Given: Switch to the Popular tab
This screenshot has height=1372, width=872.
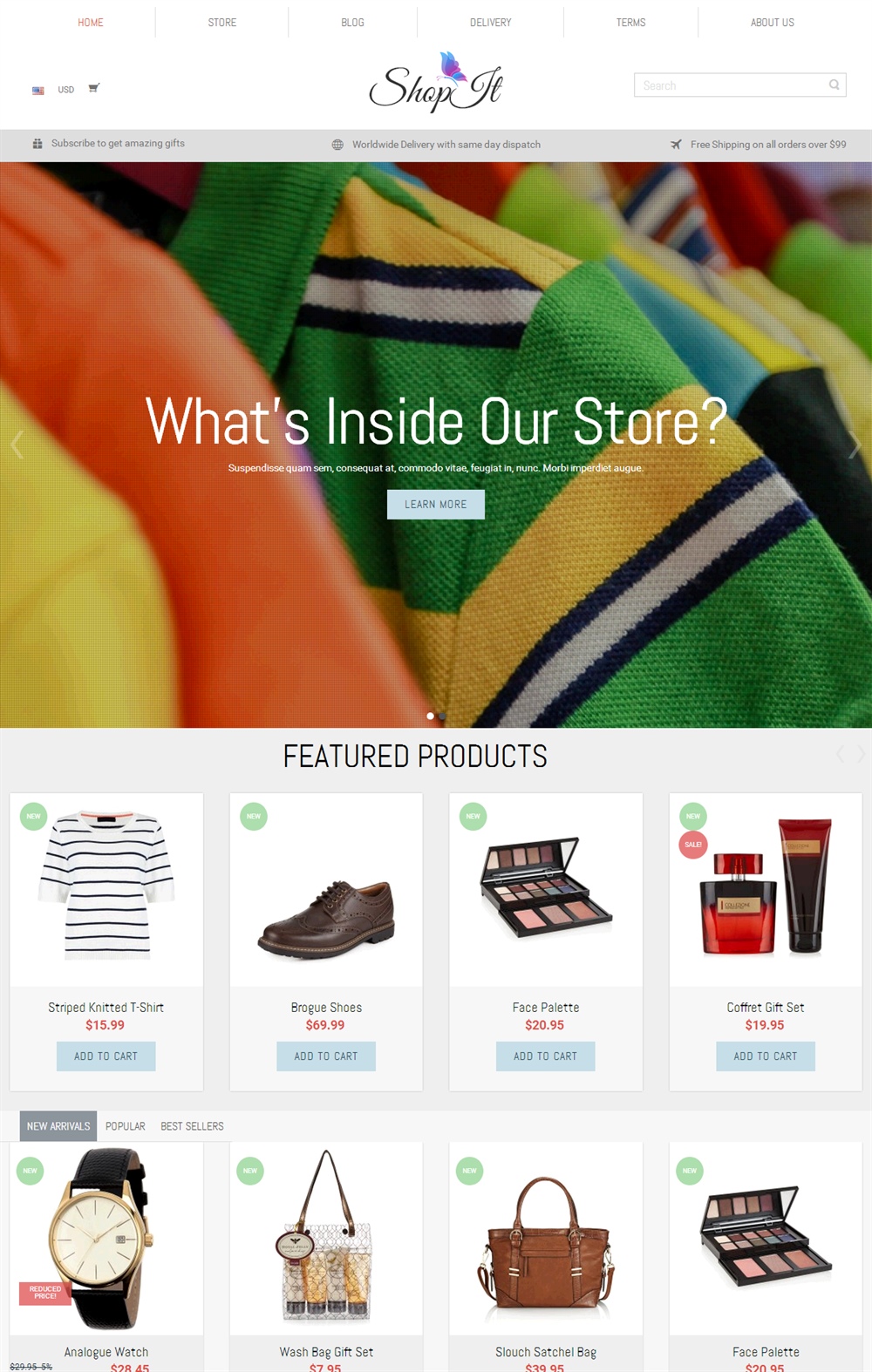Looking at the screenshot, I should pyautogui.click(x=126, y=1126).
